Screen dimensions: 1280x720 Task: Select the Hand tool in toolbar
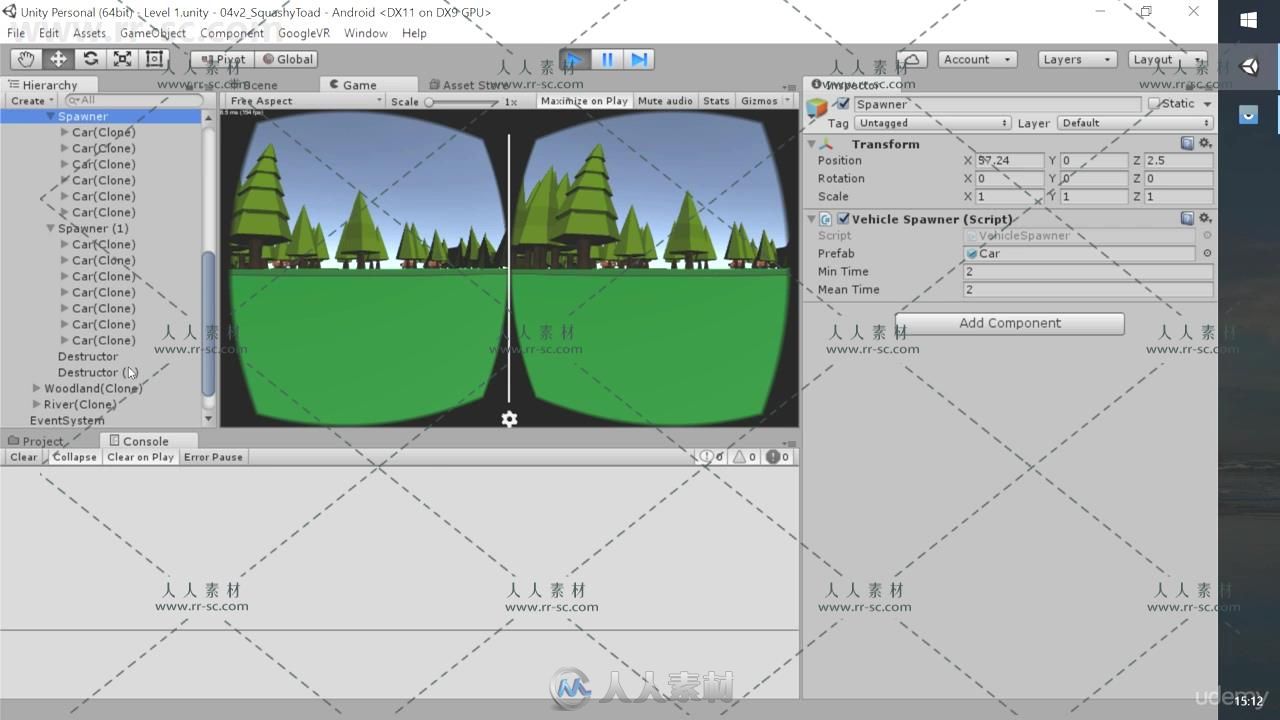(26, 59)
